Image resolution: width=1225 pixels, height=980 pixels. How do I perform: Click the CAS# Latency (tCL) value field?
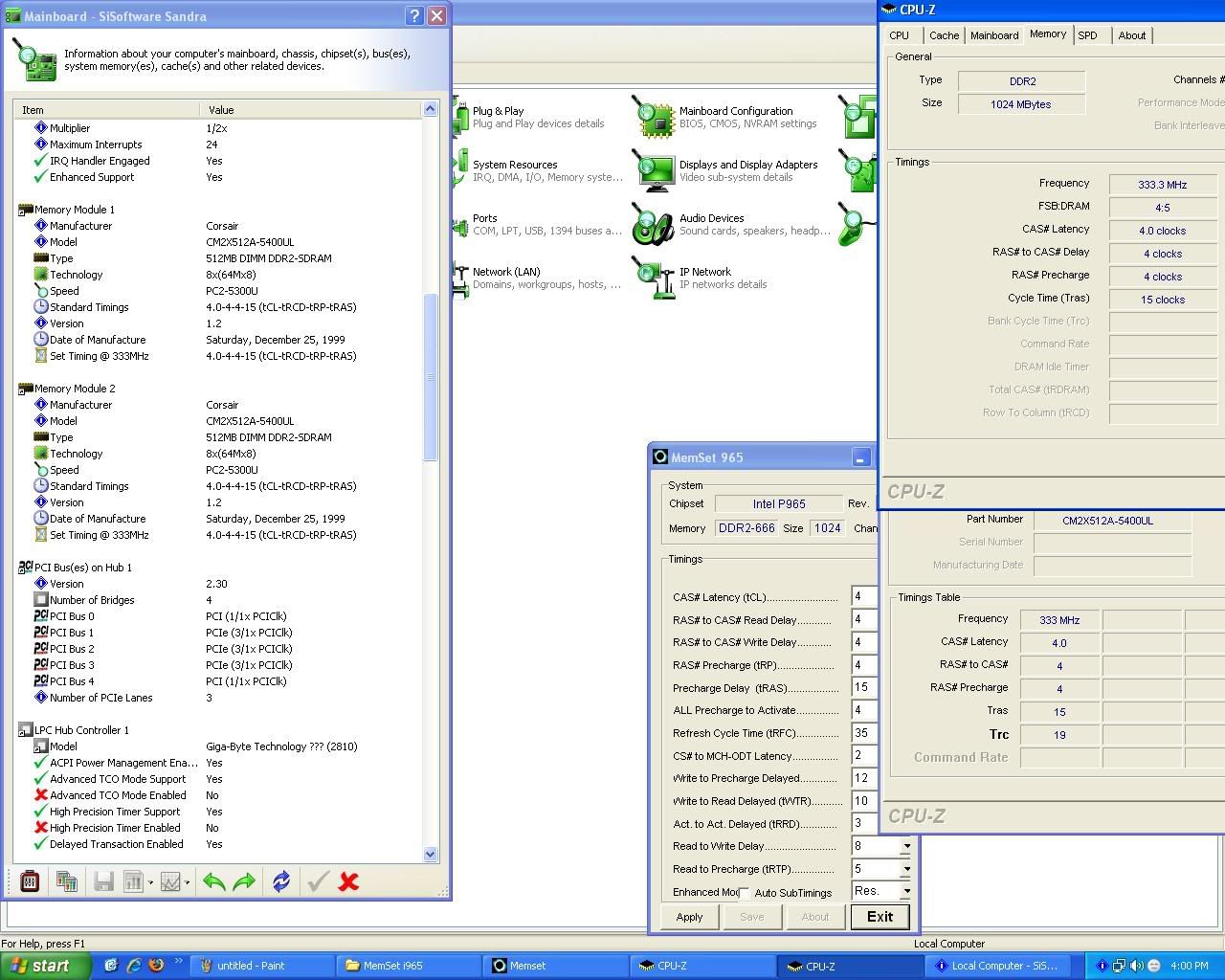(864, 596)
